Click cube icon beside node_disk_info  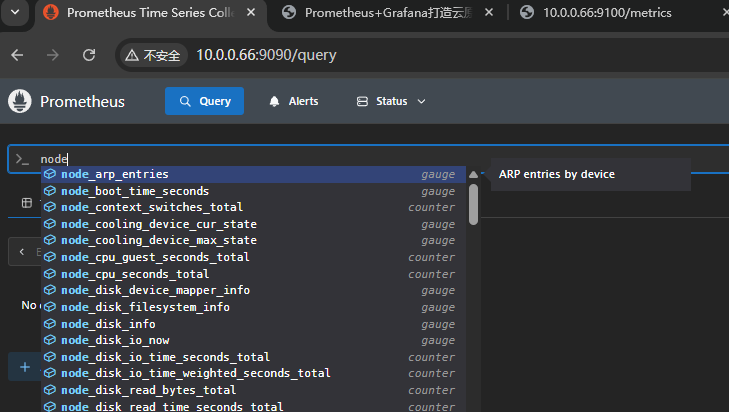pos(50,324)
